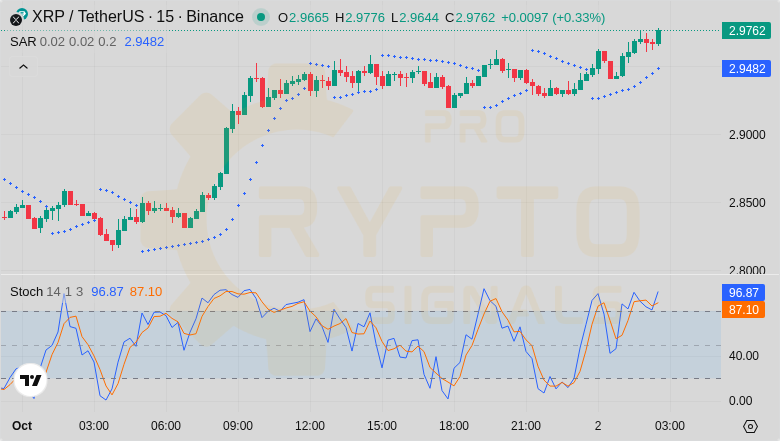The height and width of the screenshot is (441, 780).
Task: Click Stoch %K value 96.87 in the legend
Action: tap(107, 292)
